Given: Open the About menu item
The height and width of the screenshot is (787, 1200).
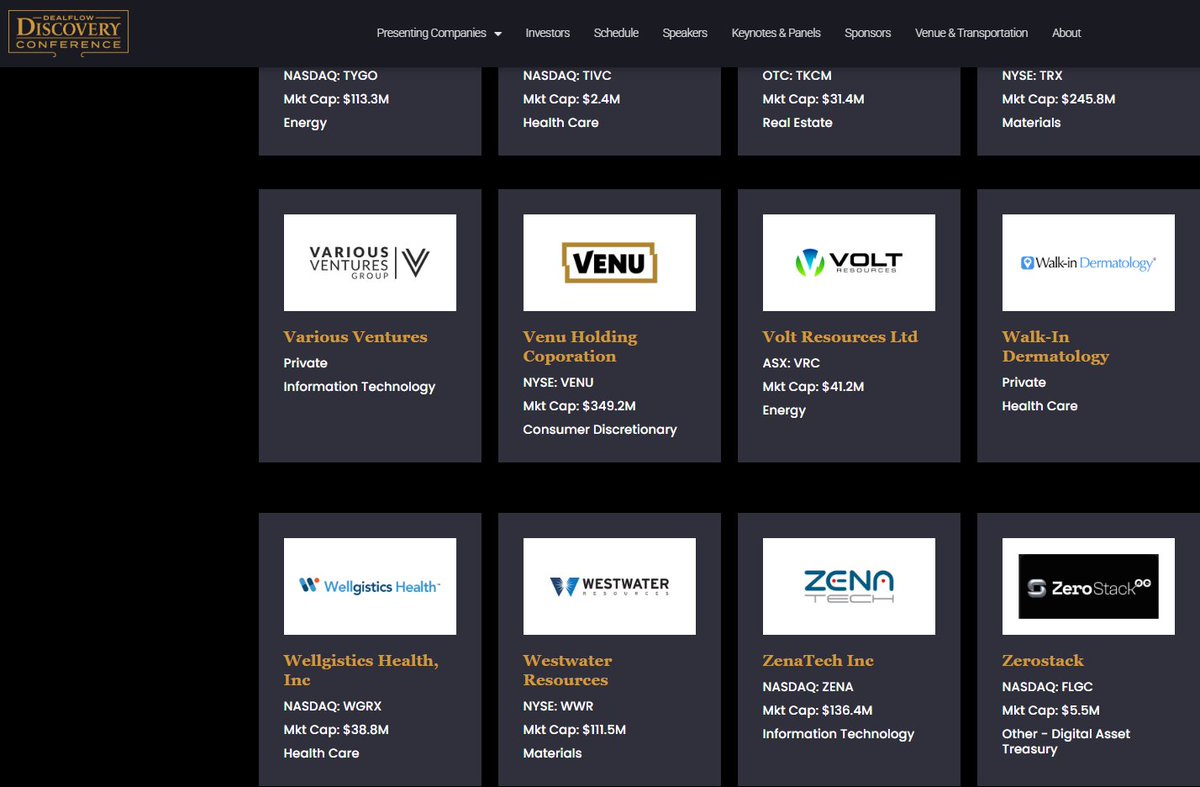Looking at the screenshot, I should point(1066,33).
